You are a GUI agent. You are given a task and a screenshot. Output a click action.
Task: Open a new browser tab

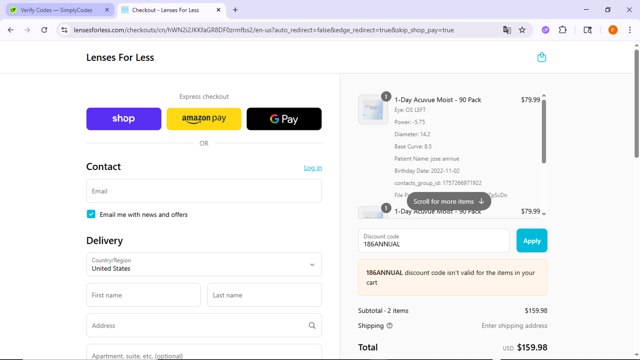[235, 10]
